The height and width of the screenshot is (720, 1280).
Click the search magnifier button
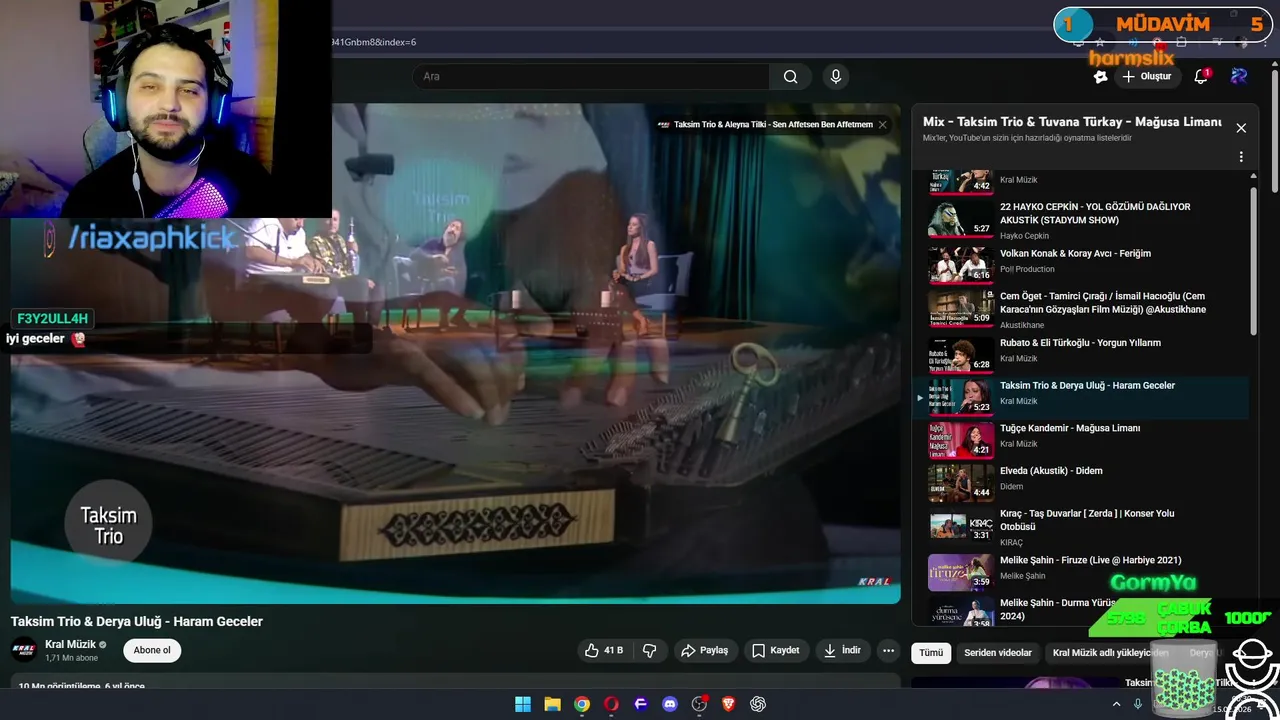(x=790, y=76)
